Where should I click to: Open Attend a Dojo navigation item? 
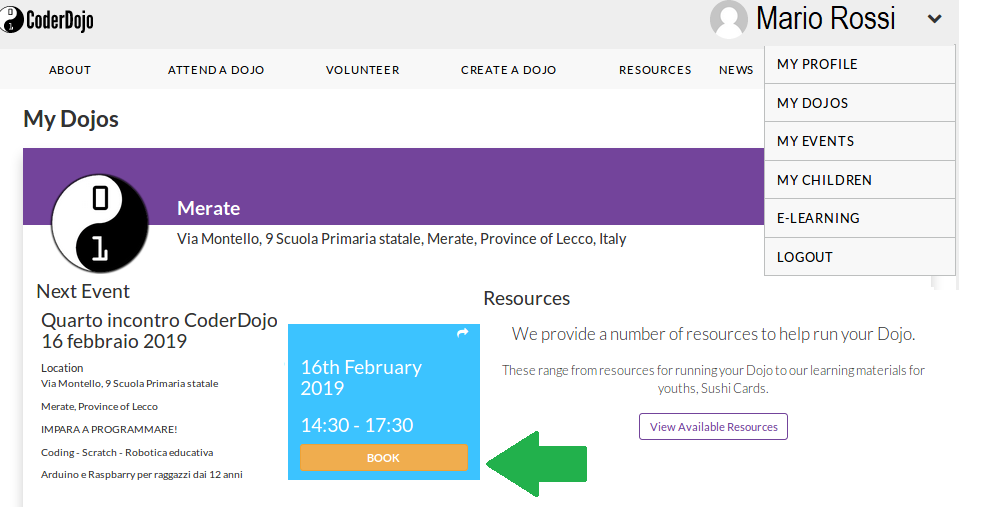pyautogui.click(x=216, y=70)
